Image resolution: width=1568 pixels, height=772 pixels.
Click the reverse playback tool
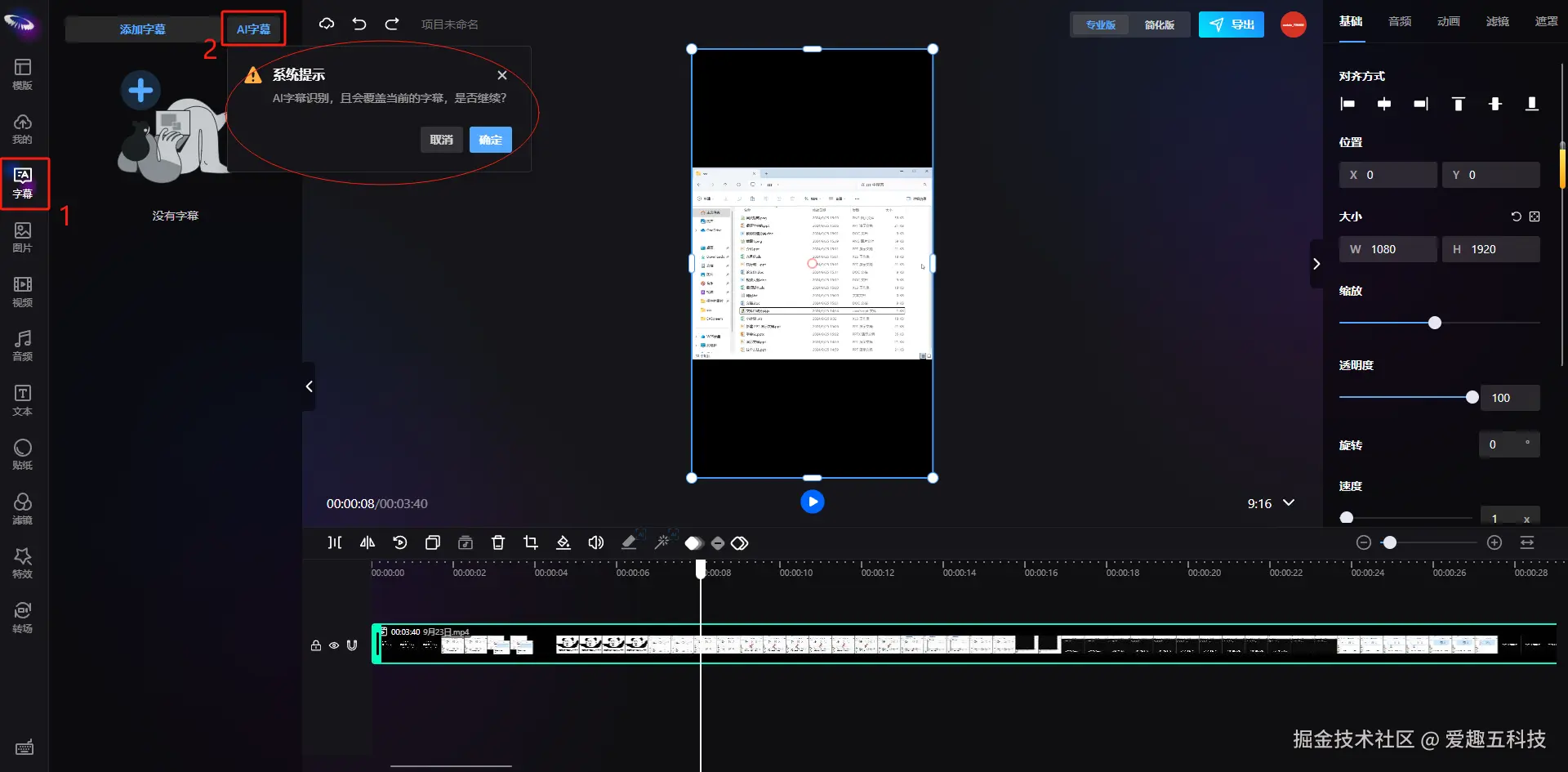tap(400, 542)
